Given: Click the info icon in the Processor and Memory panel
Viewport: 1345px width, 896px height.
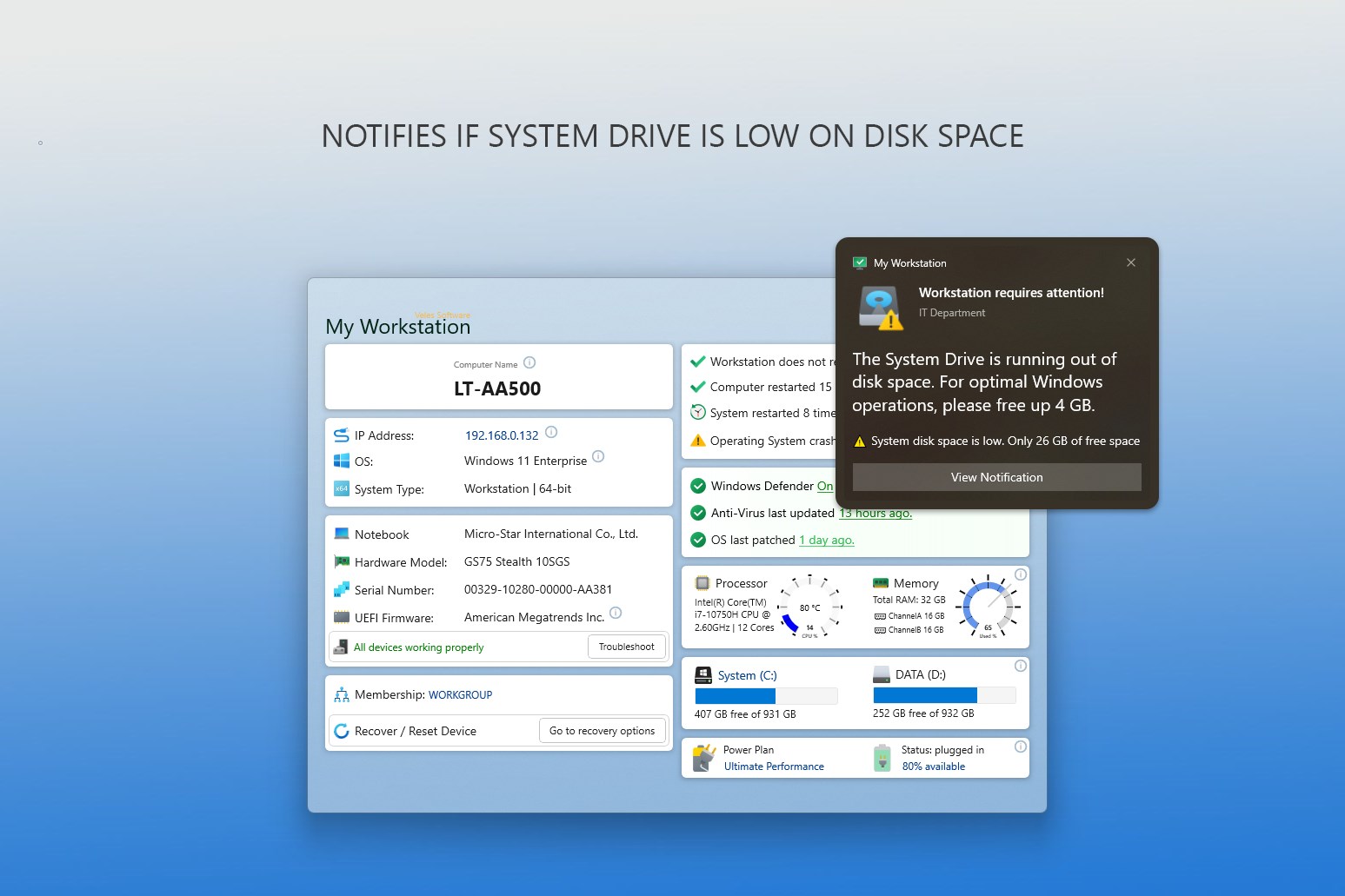Looking at the screenshot, I should [x=1021, y=574].
